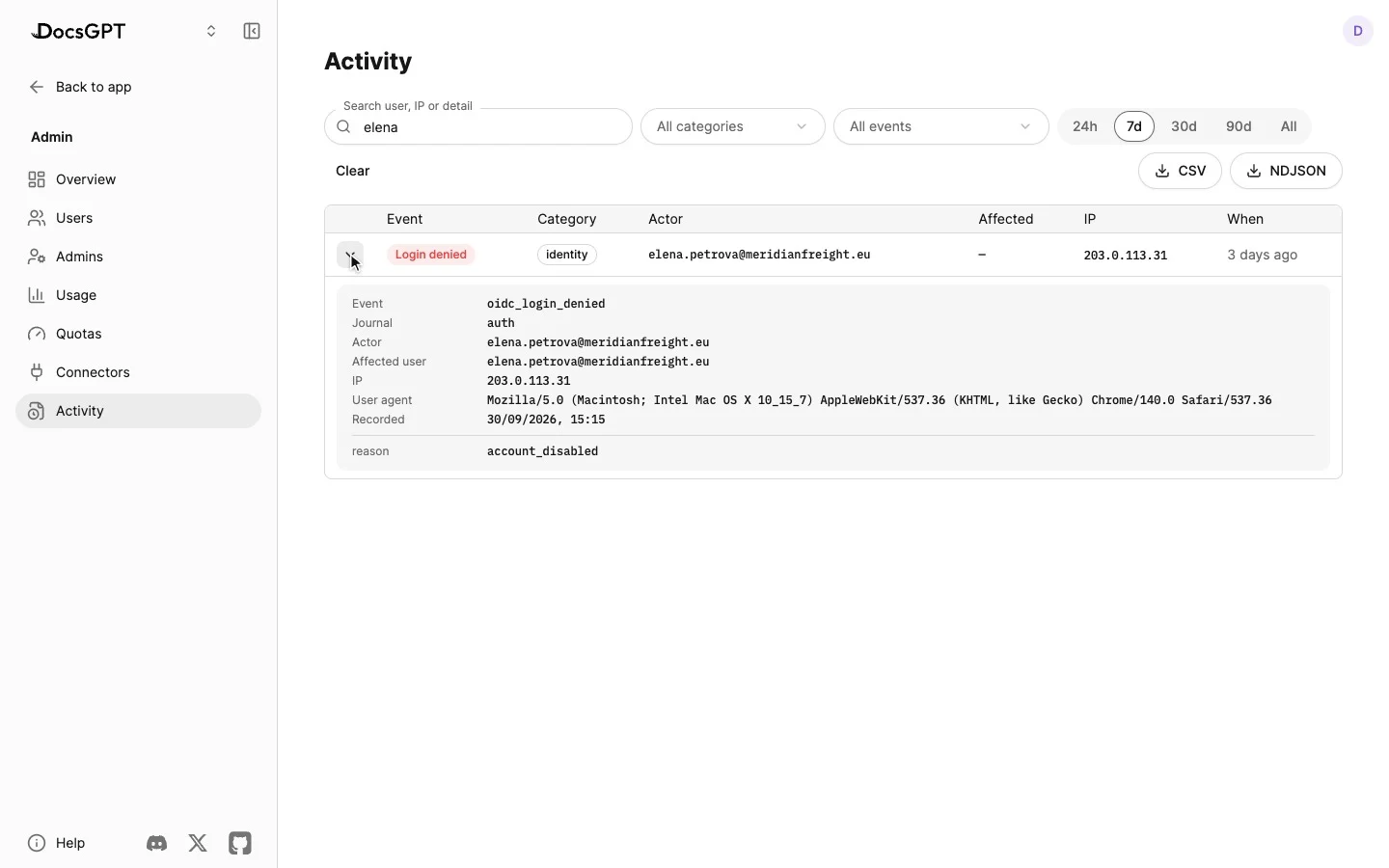Click the identity category badge
Image resolution: width=1389 pixels, height=868 pixels.
pos(567,255)
